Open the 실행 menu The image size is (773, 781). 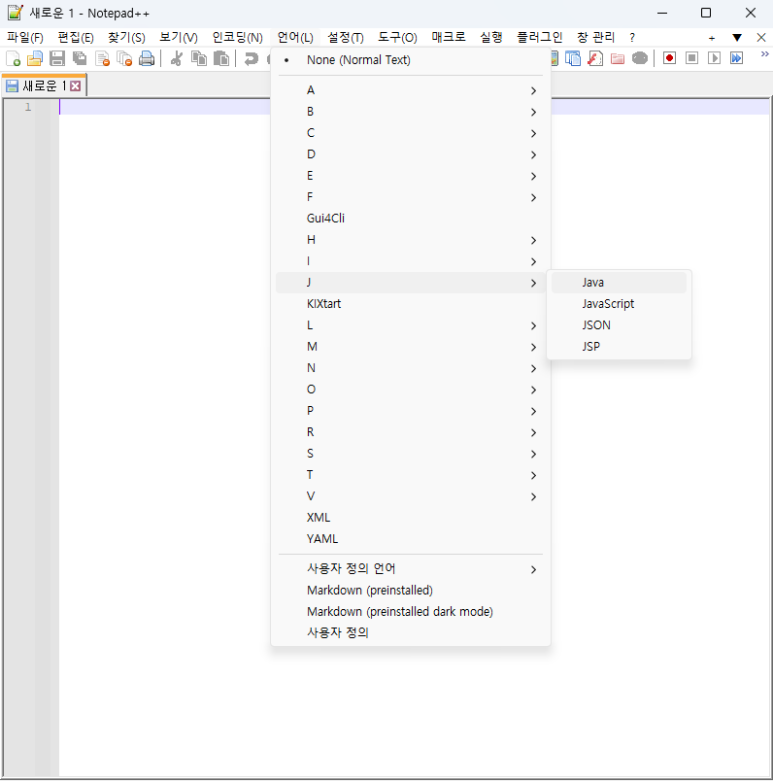(x=491, y=37)
